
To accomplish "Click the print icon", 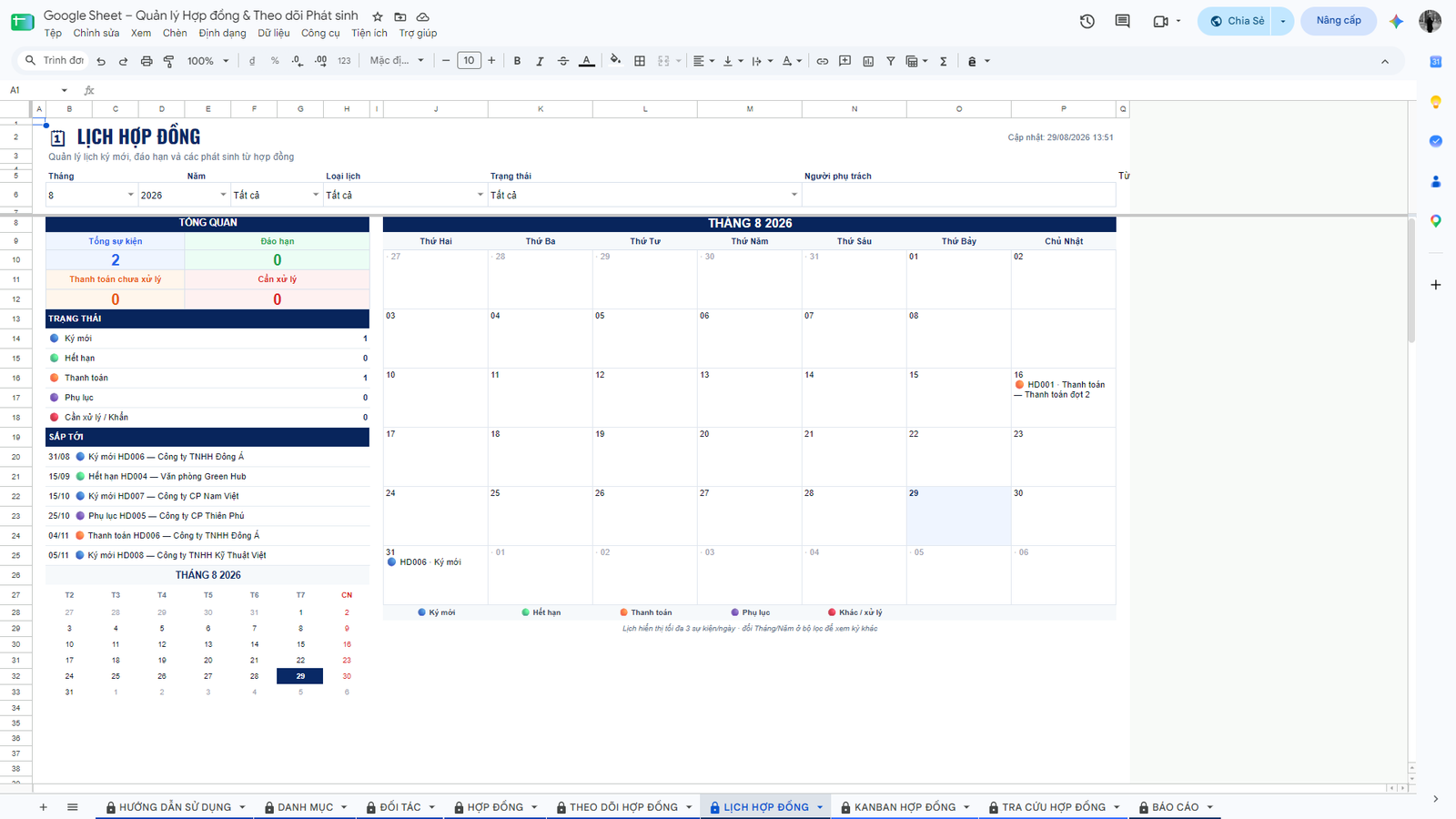I will click(x=147, y=61).
